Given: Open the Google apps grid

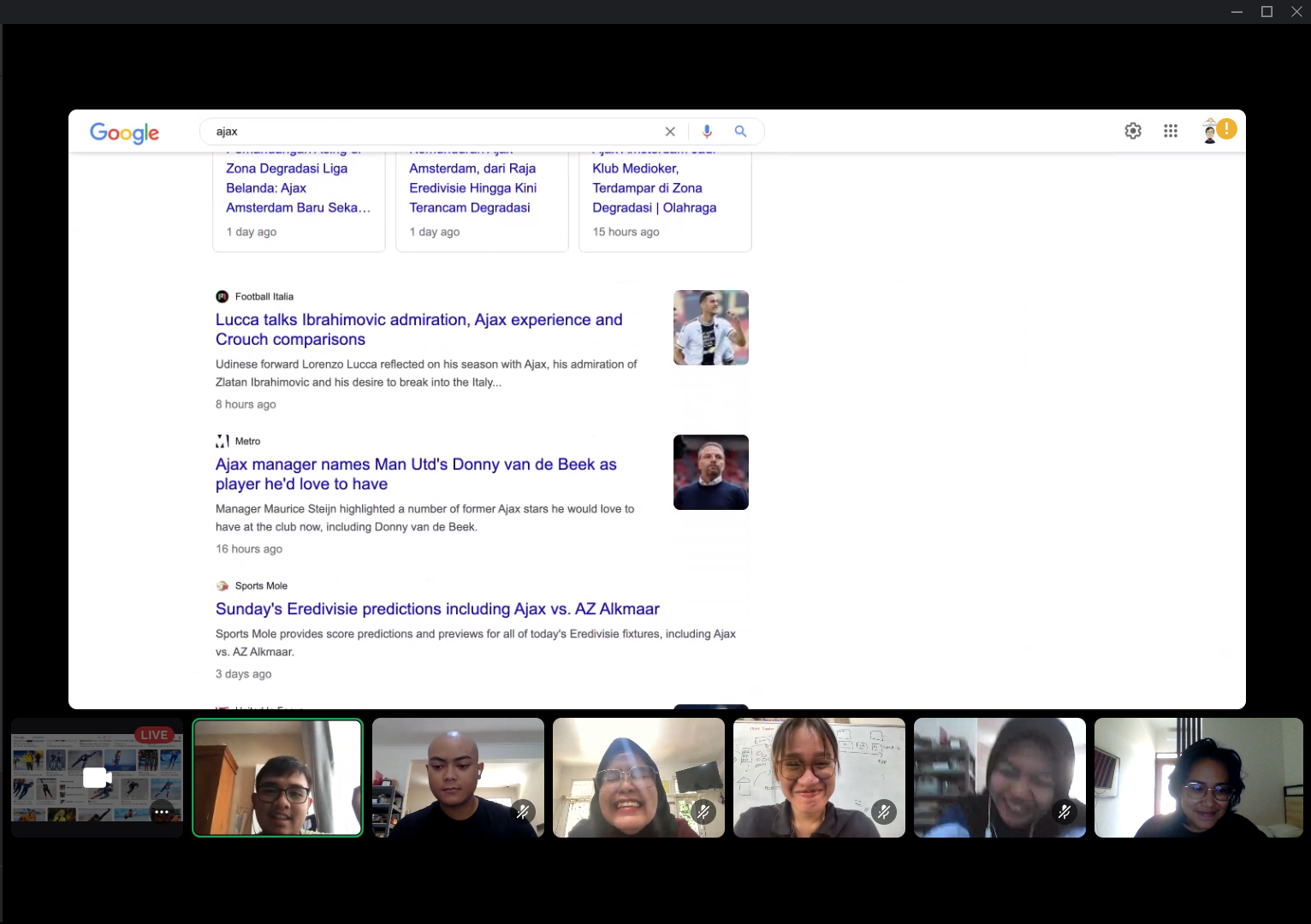Looking at the screenshot, I should (1171, 131).
